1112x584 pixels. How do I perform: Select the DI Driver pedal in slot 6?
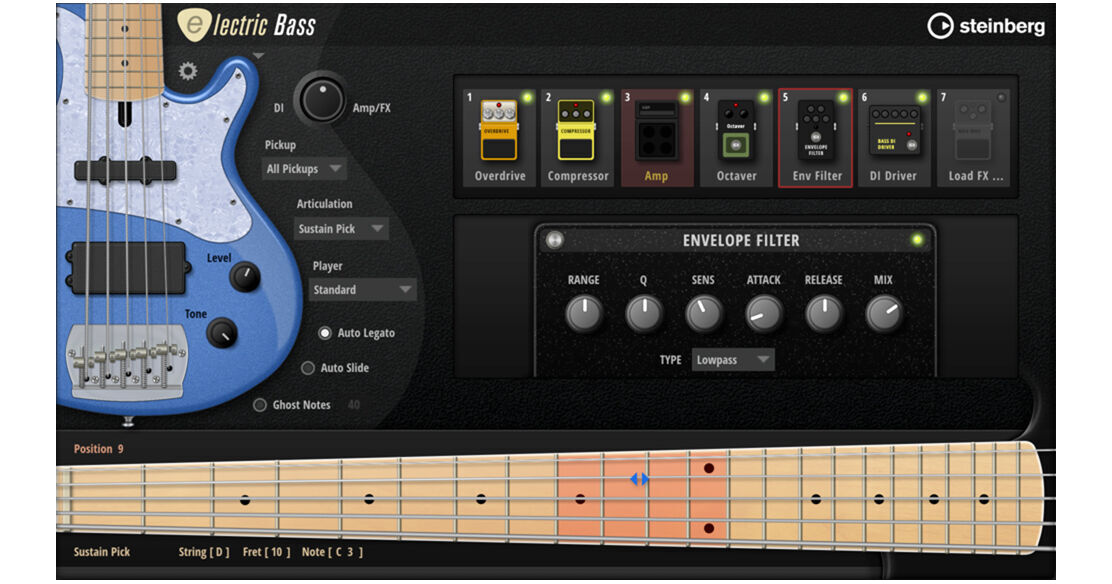(x=894, y=138)
